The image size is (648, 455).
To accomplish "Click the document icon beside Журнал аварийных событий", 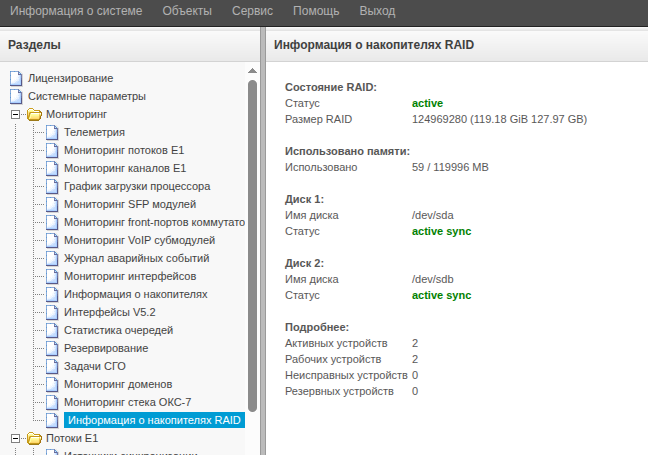I will pyautogui.click(x=52, y=258).
